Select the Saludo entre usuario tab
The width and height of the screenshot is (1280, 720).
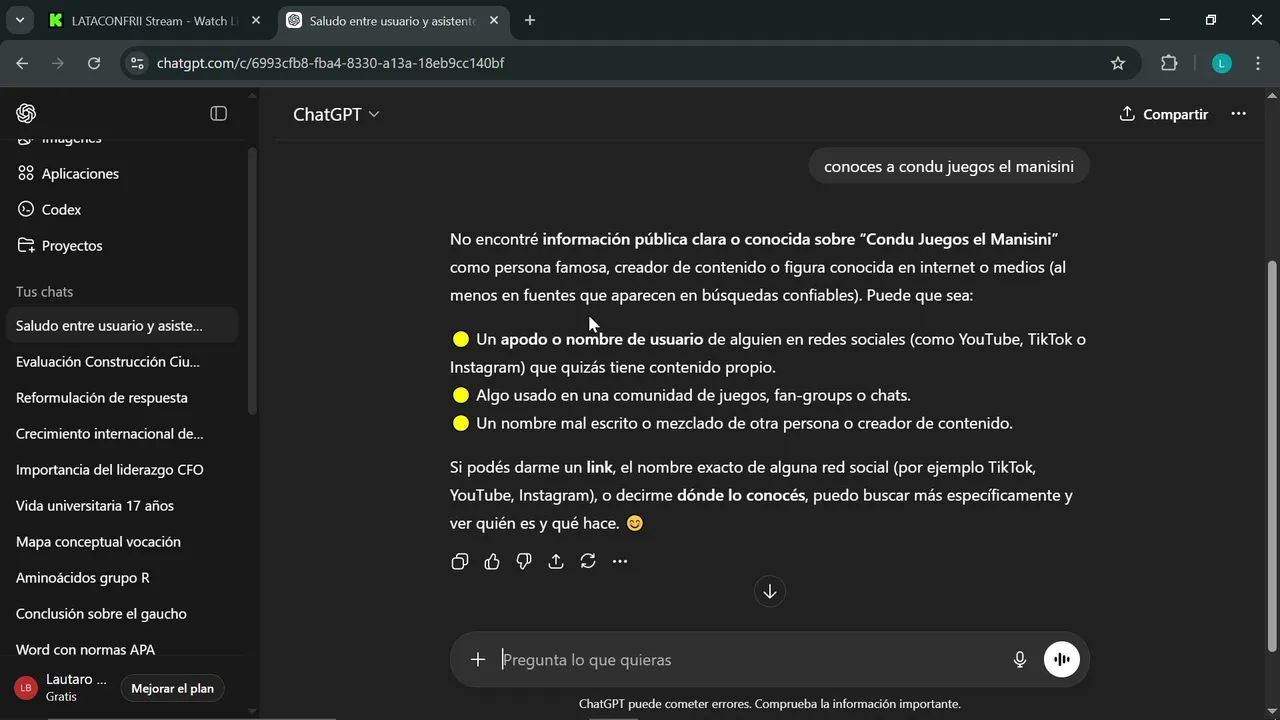[394, 20]
